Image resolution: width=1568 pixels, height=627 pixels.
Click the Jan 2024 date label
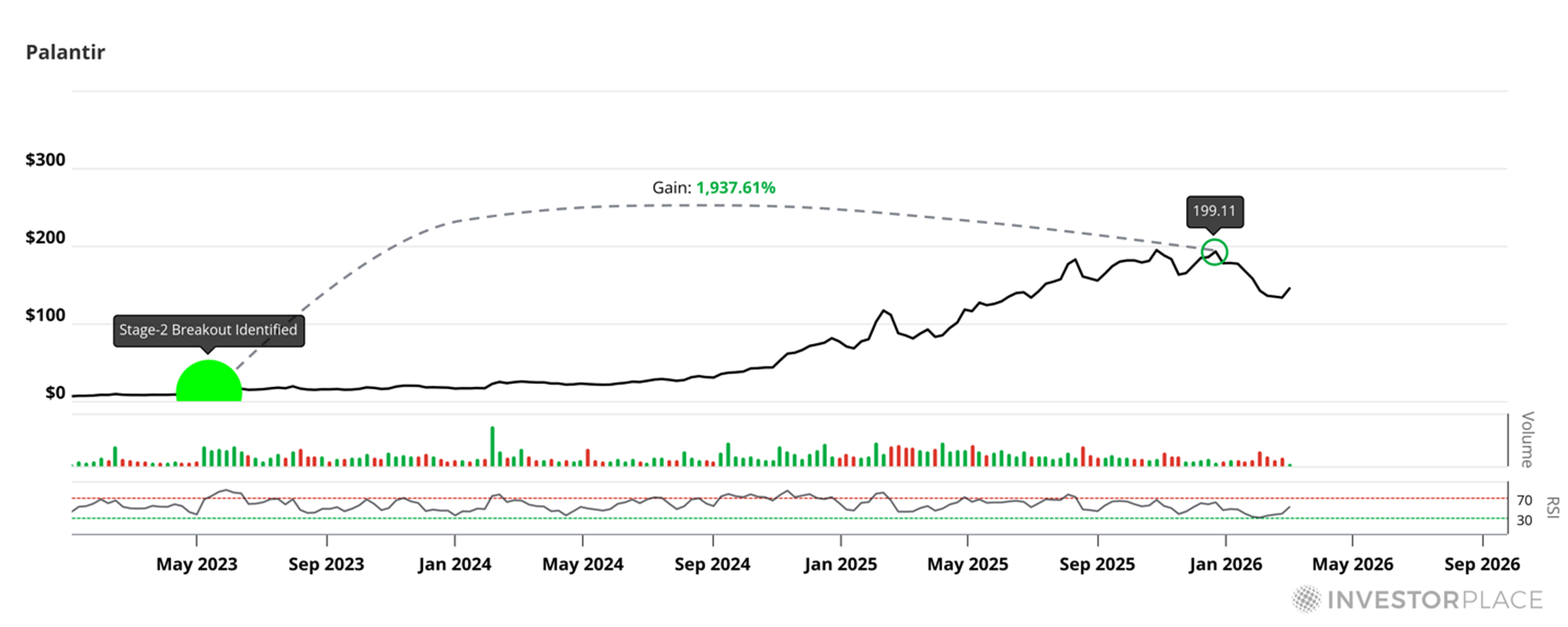pyautogui.click(x=455, y=565)
